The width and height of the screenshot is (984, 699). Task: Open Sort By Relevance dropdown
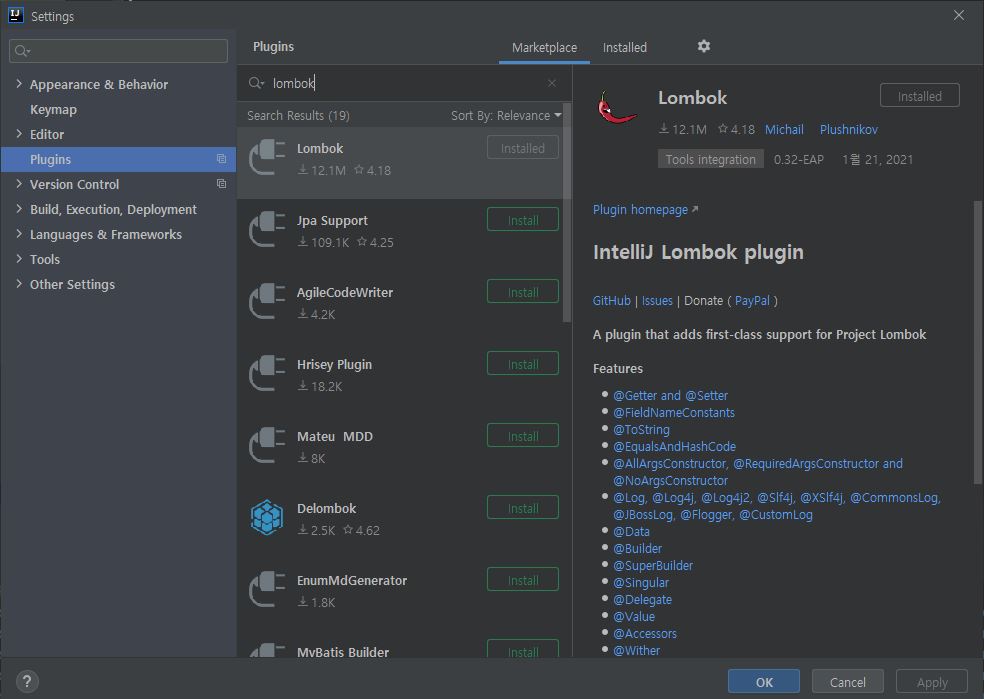[506, 116]
